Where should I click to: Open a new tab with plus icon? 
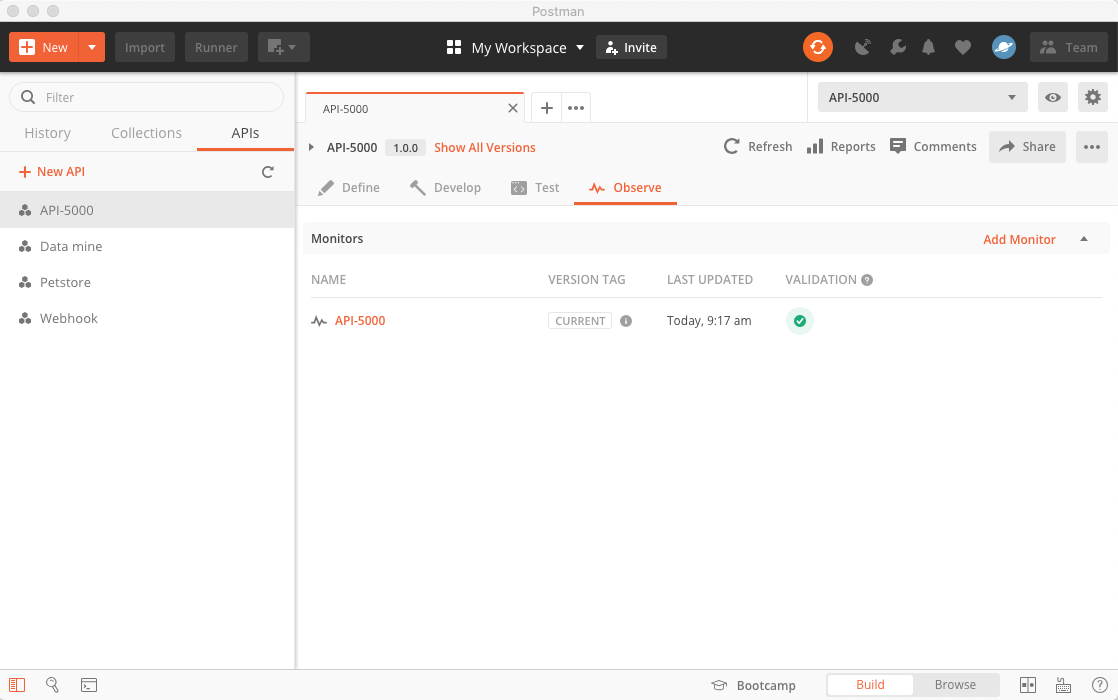pyautogui.click(x=547, y=108)
